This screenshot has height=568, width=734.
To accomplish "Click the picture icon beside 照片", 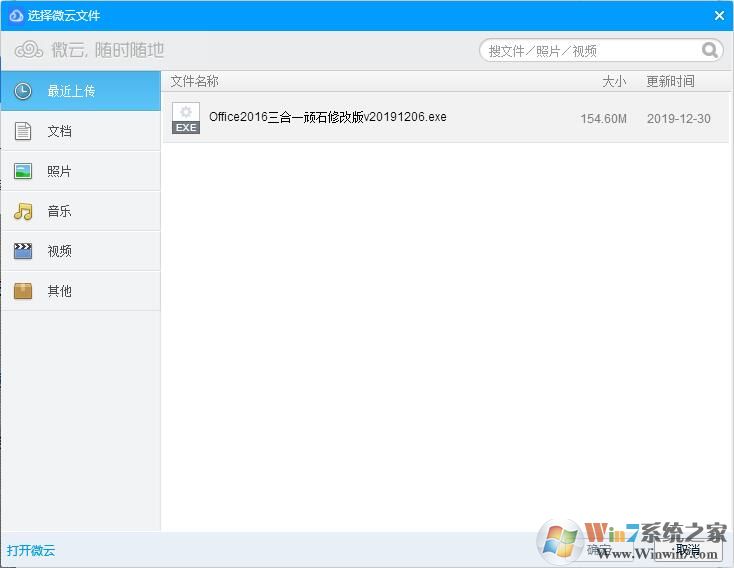I will tap(22, 171).
